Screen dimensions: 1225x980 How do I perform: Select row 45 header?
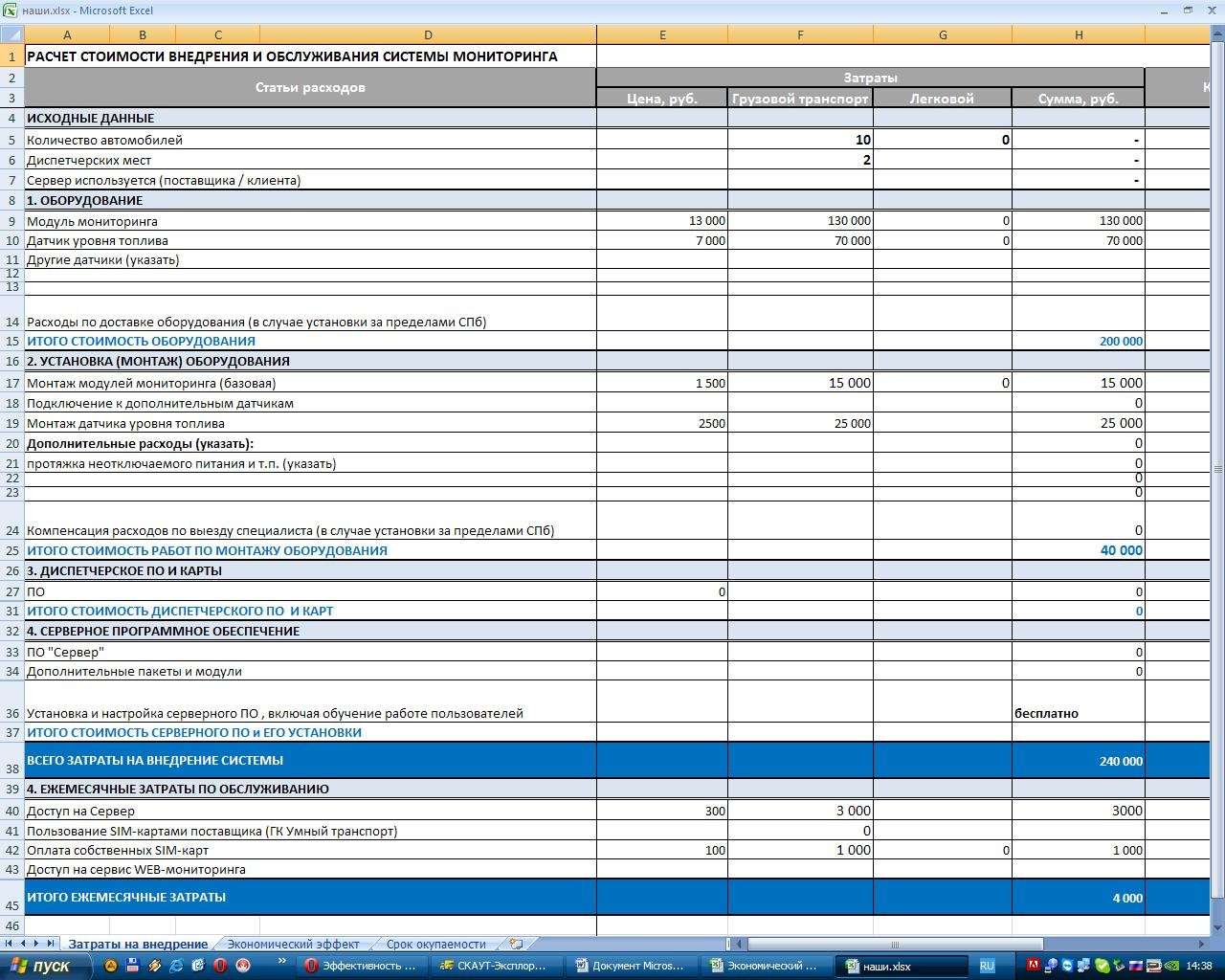11,898
